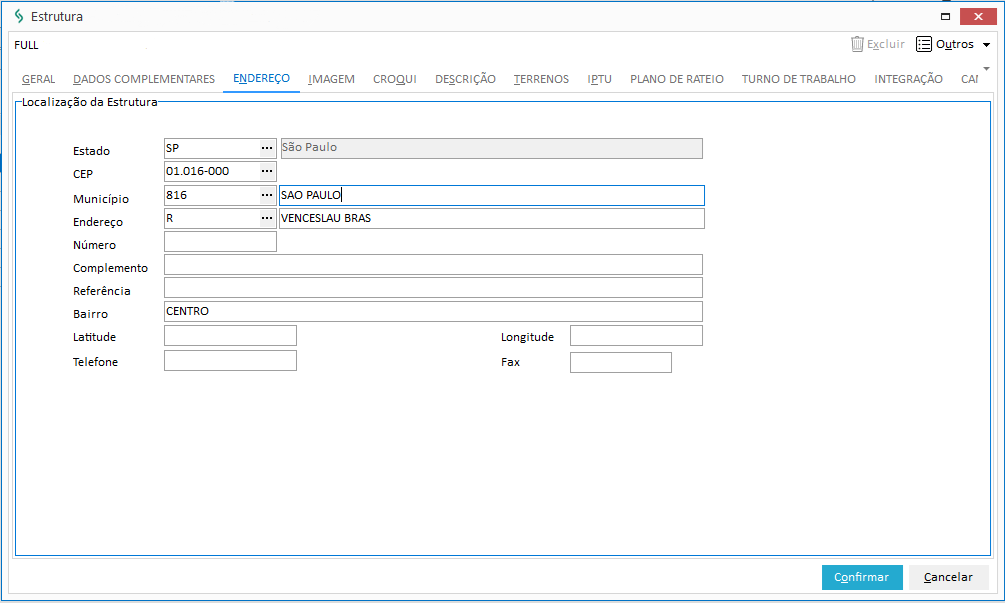This screenshot has width=1005, height=603.
Task: Switch to TURNO DE TRABALHO tab
Action: (x=799, y=79)
